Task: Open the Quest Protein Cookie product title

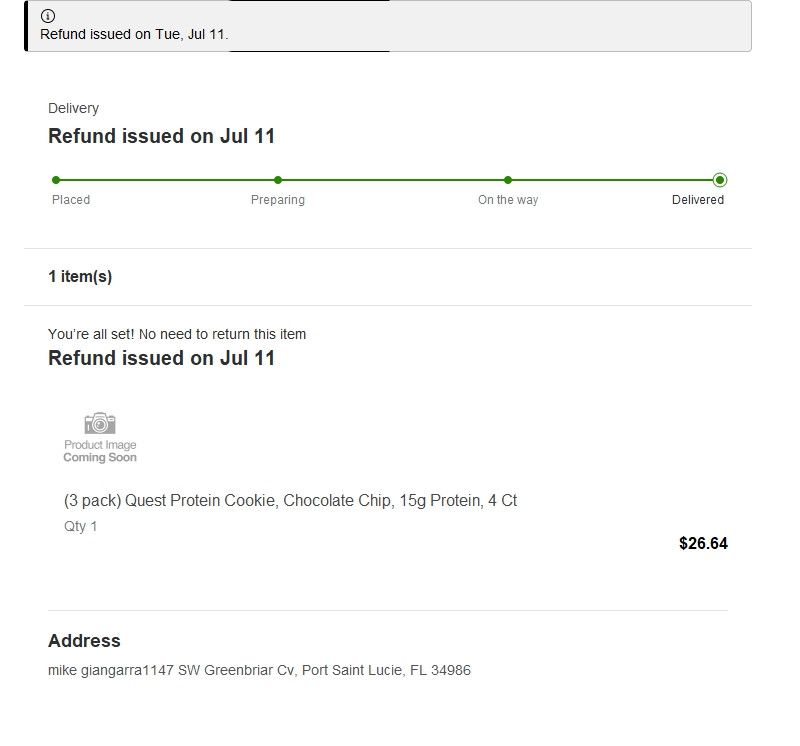Action: coord(290,501)
